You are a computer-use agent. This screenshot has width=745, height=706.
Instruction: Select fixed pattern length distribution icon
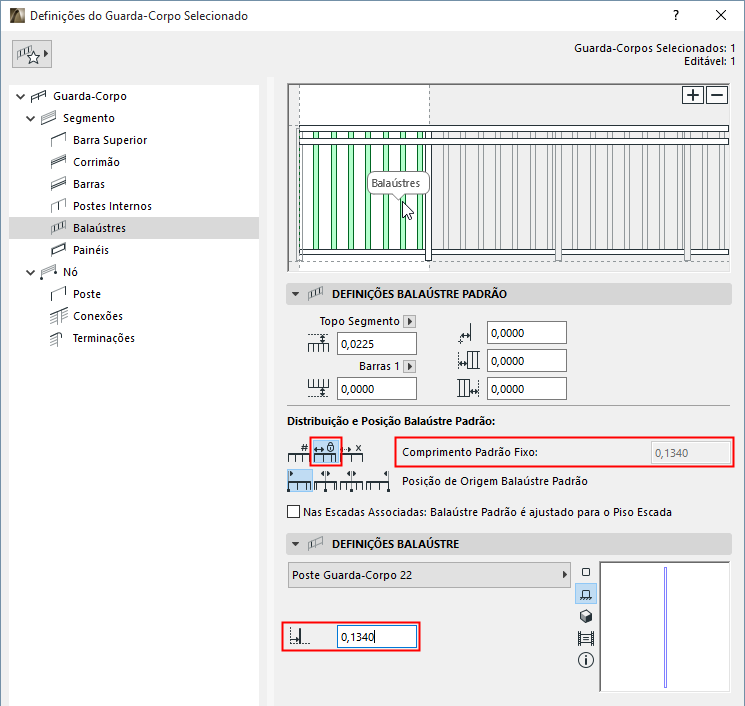325,452
